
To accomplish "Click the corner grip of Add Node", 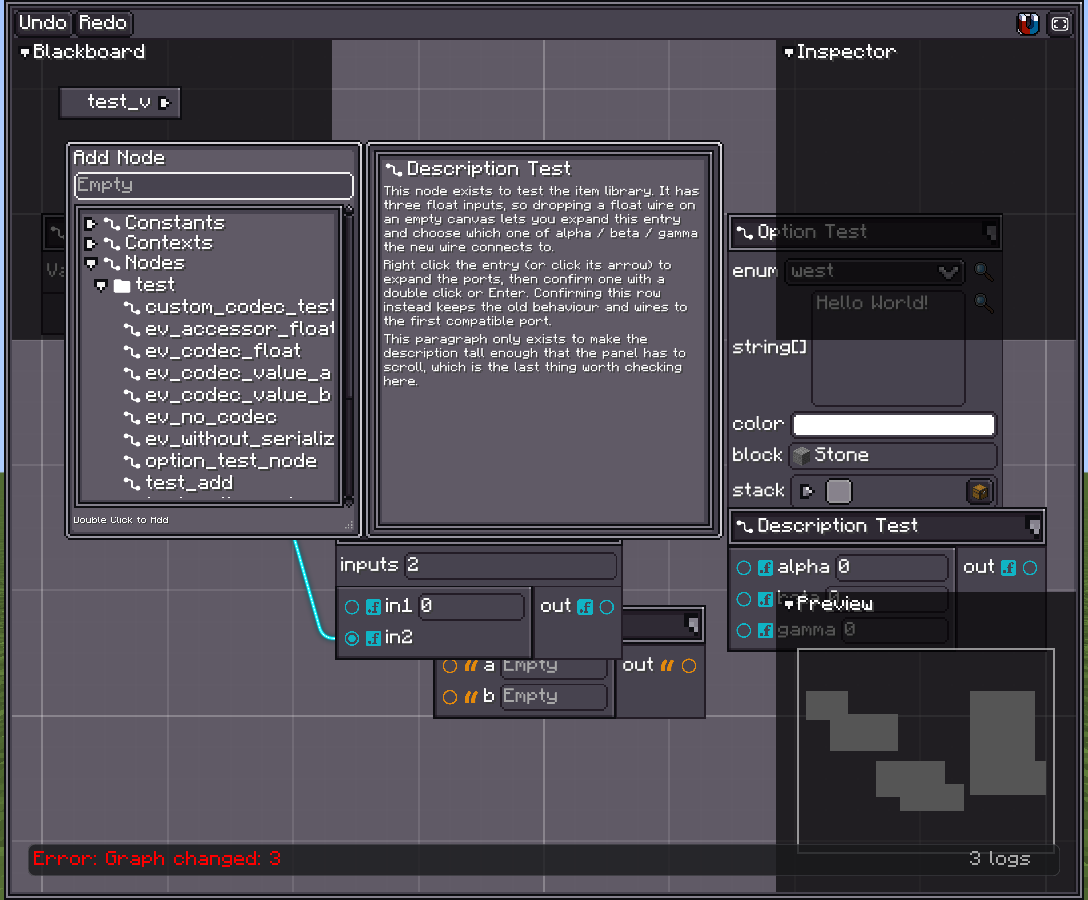I will click(348, 525).
